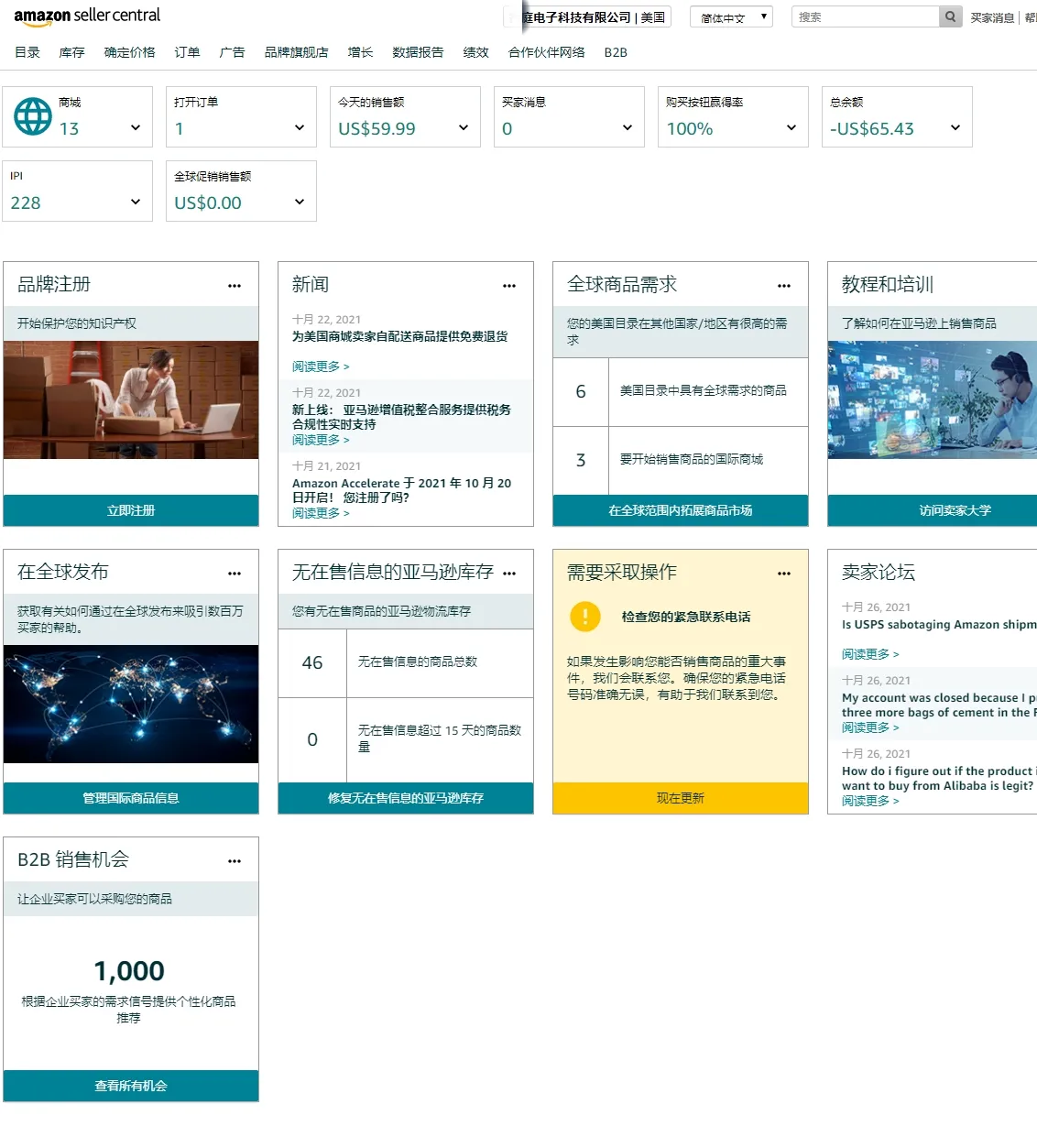Screen dimensions: 1037x1148
Task: Click the 美国目录中具有全球需求的商品 row
Action: (681, 392)
